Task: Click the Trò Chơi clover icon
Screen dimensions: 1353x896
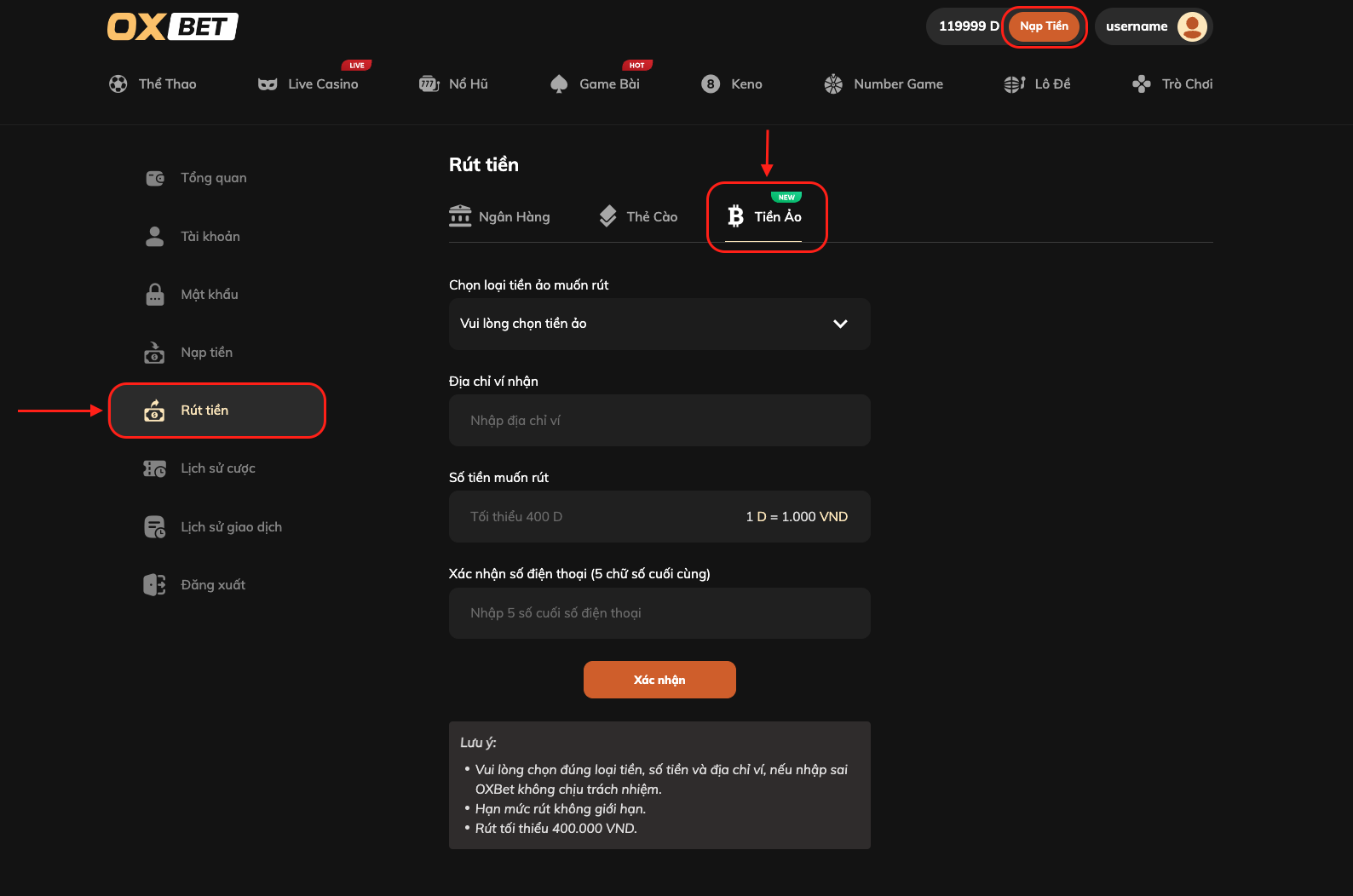Action: [x=1142, y=83]
